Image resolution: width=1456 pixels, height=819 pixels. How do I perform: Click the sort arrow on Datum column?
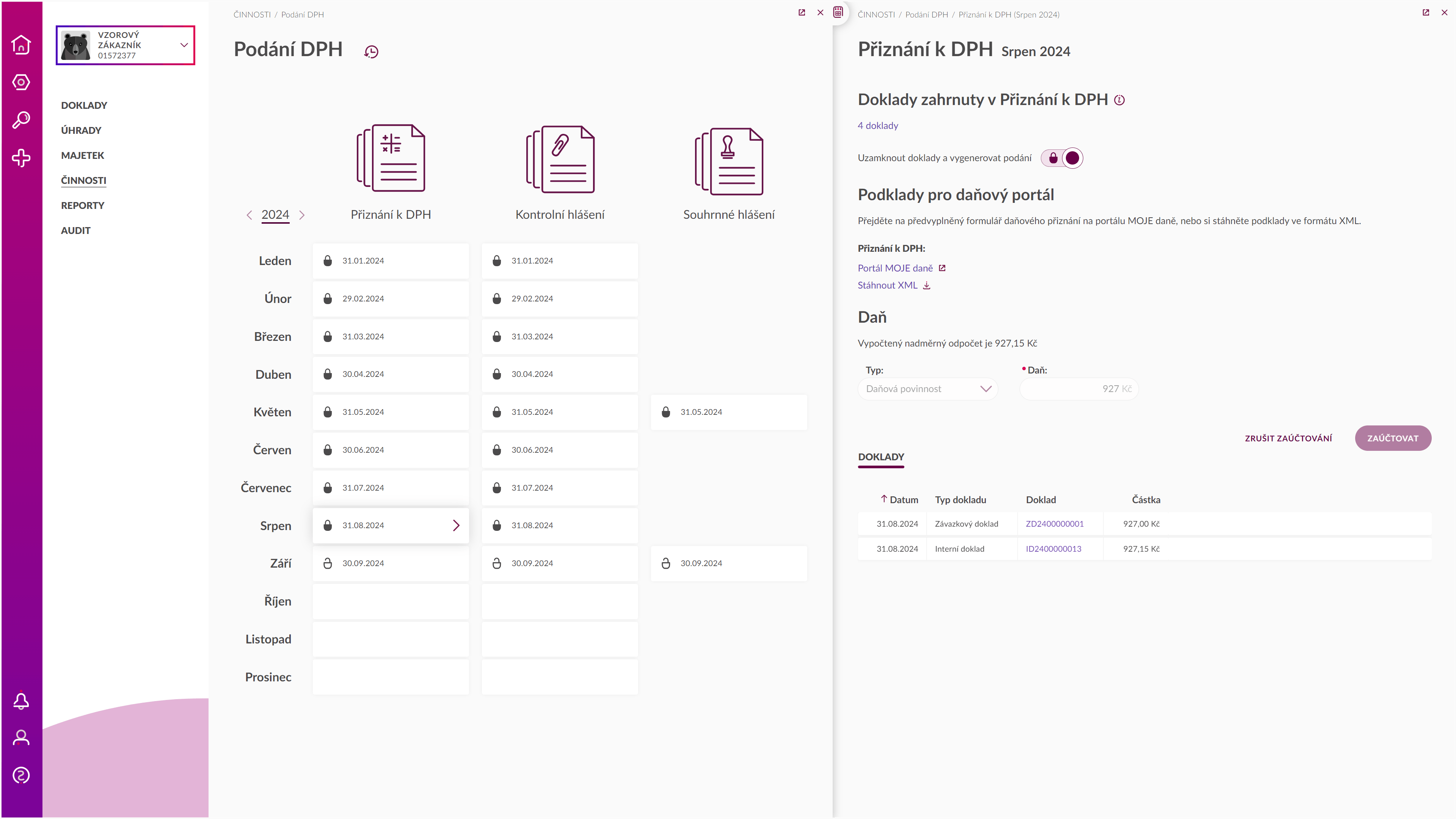[x=884, y=499]
